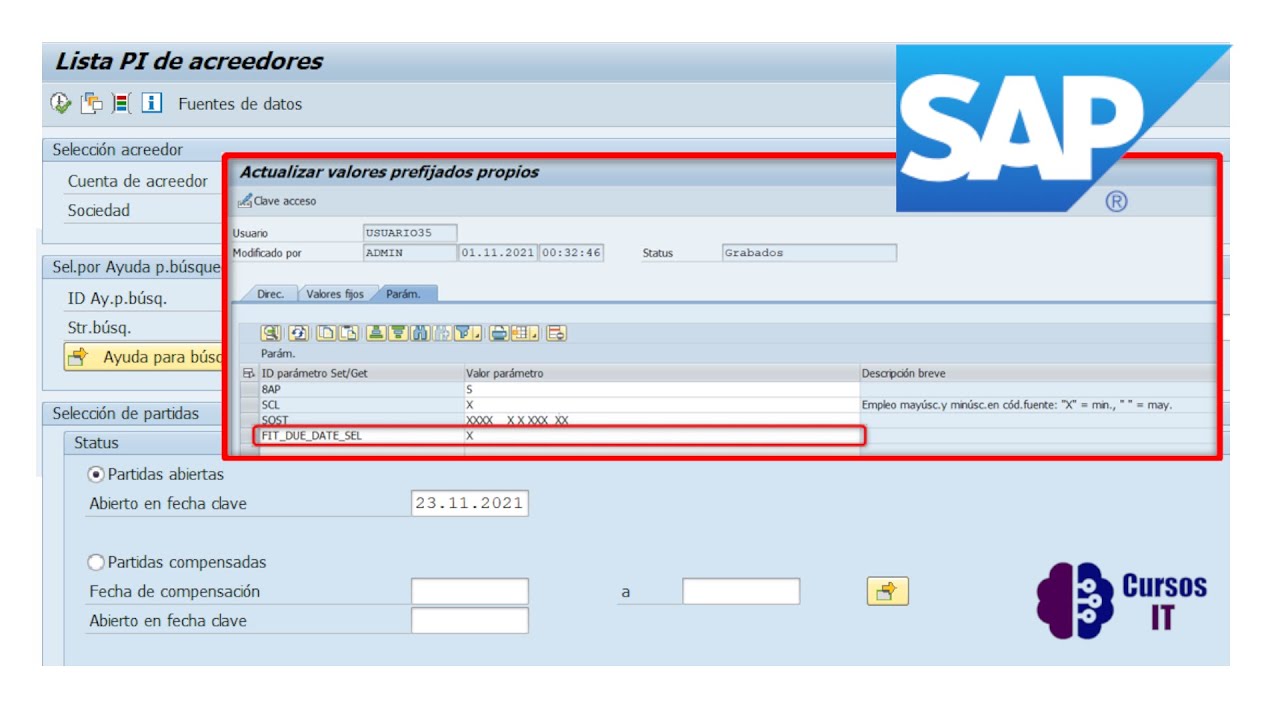This screenshot has height=720, width=1280.
Task: Click the USUARIO35 user field
Action: pos(410,233)
